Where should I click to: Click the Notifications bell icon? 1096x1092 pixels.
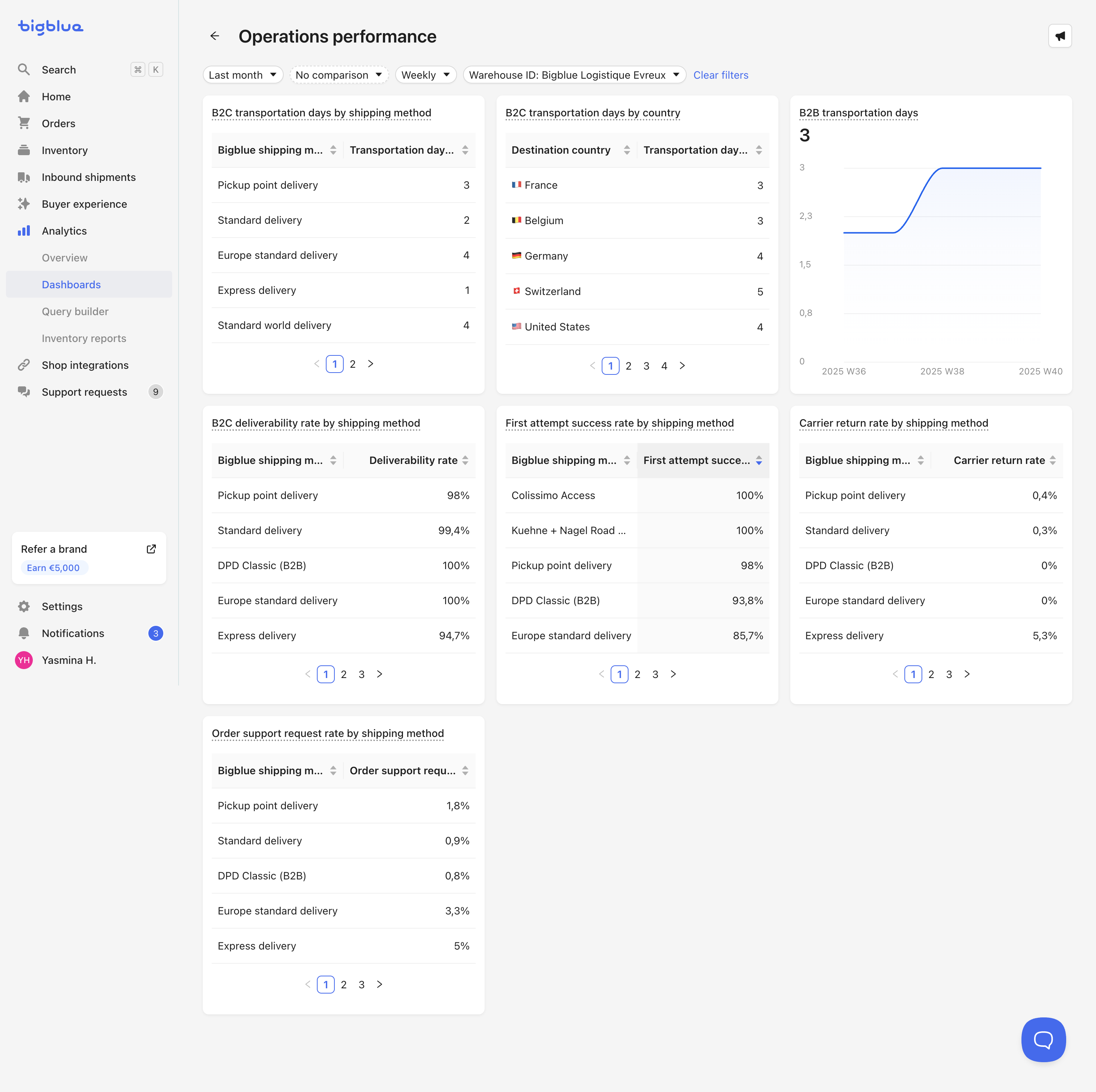24,633
